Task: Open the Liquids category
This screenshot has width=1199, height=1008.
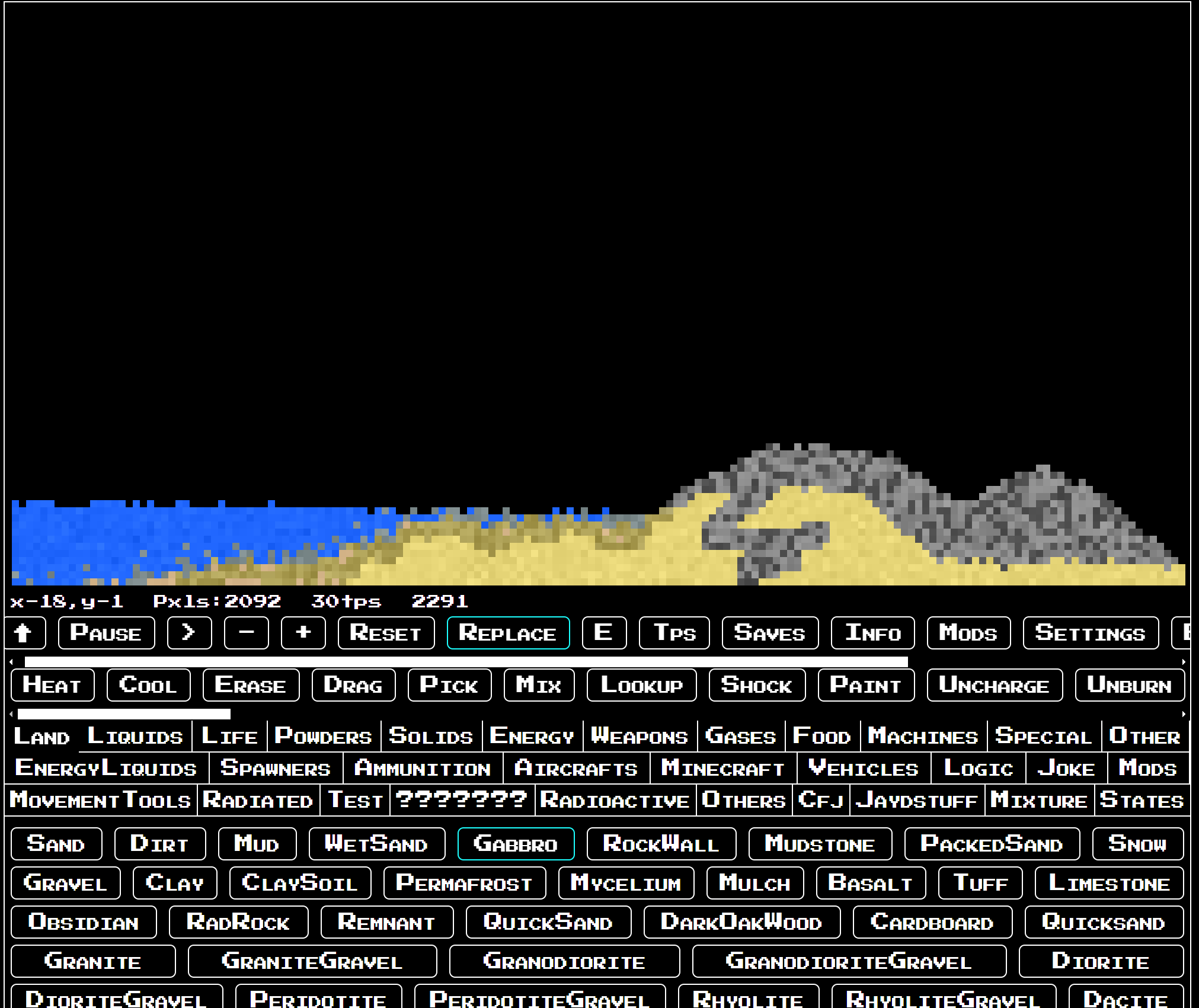Action: pos(135,737)
